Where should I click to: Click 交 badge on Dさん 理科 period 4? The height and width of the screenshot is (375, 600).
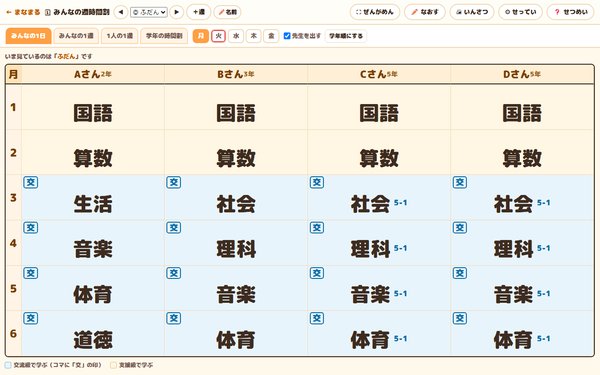tap(460, 228)
